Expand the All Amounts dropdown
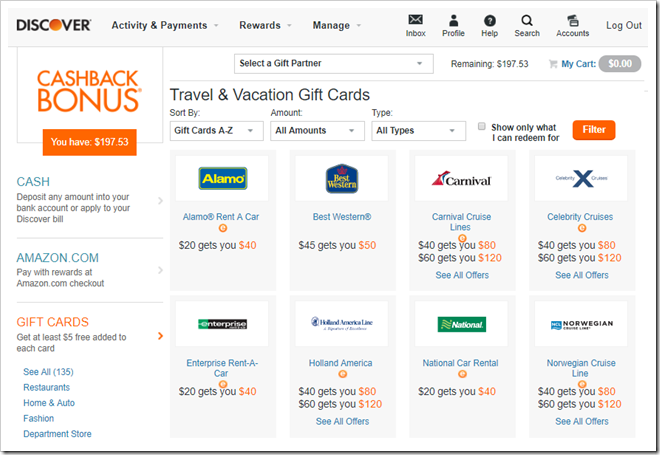The image size is (660, 455). pyautogui.click(x=317, y=130)
